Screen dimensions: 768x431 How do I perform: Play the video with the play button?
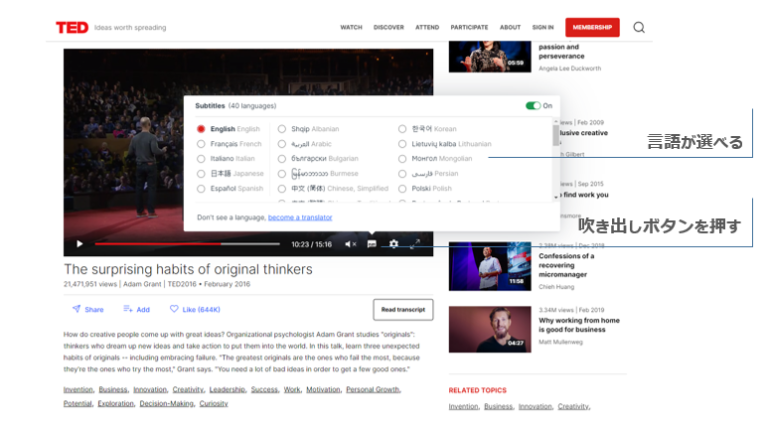click(79, 244)
